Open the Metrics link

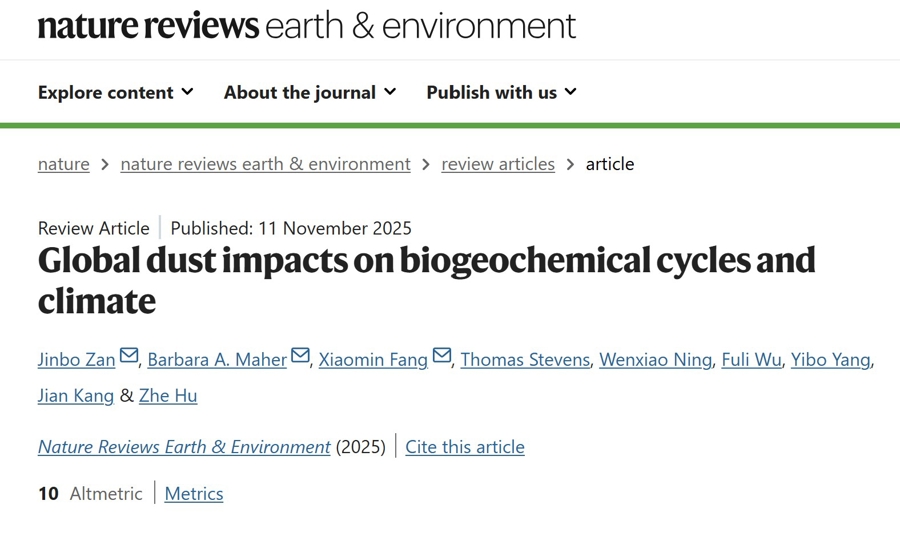[194, 494]
